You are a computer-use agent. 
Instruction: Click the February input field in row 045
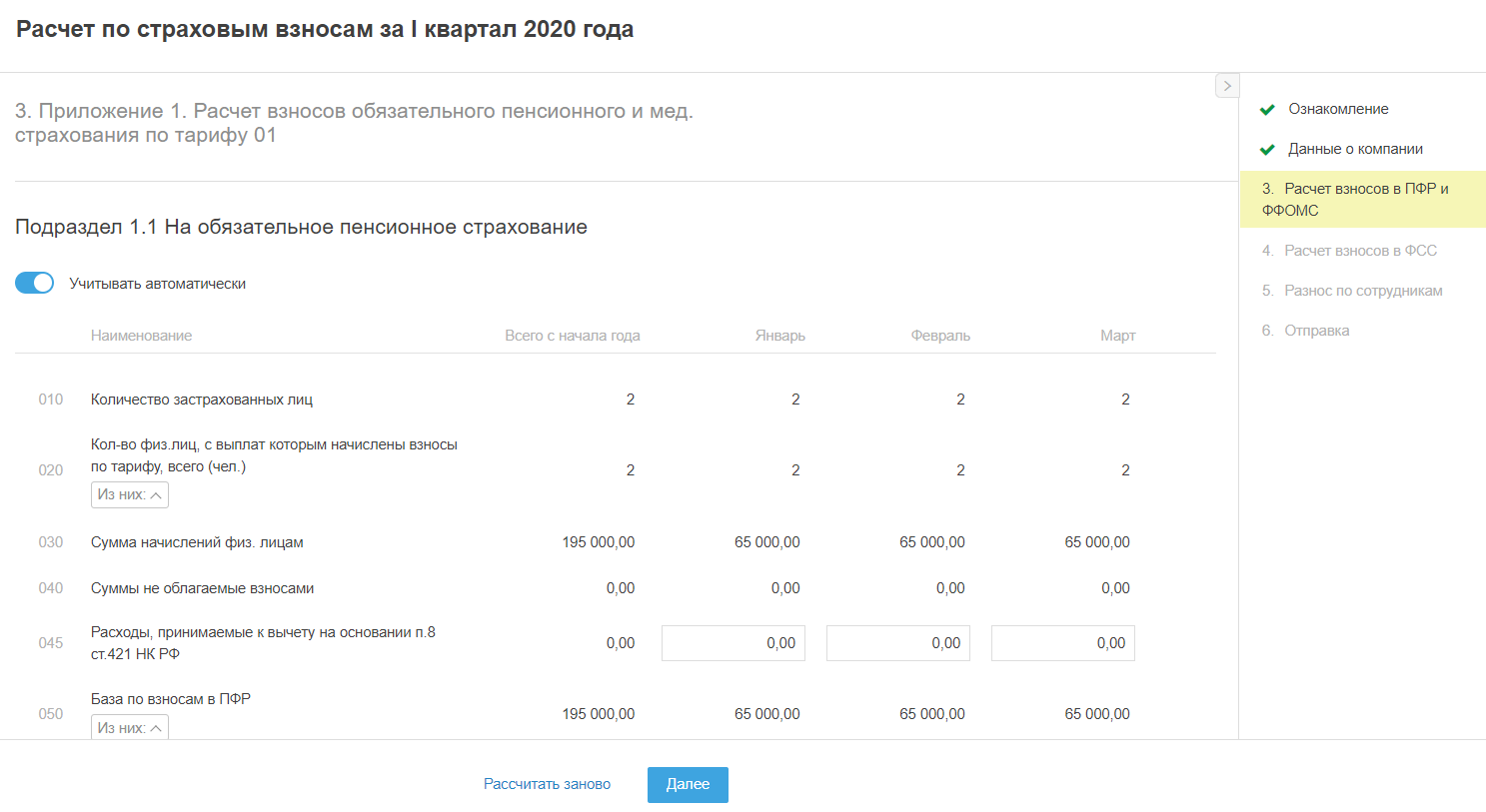pos(898,643)
